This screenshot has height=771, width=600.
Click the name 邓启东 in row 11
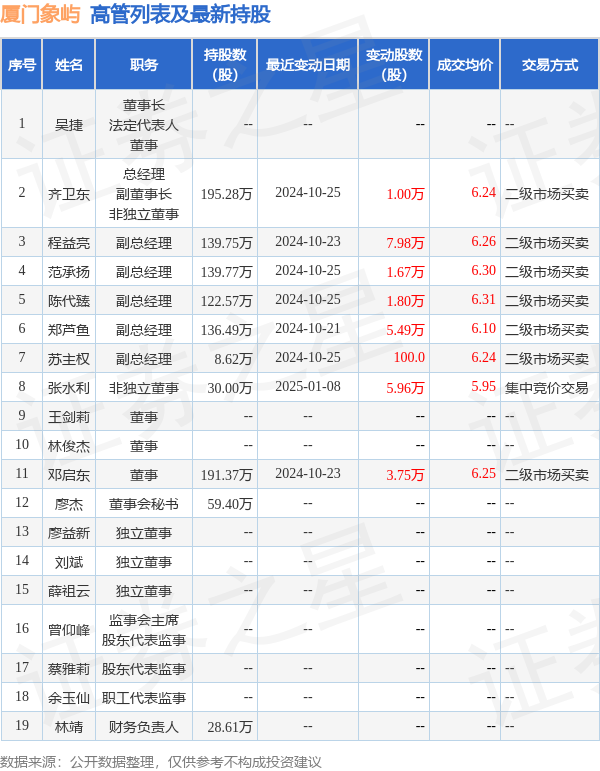click(x=69, y=474)
